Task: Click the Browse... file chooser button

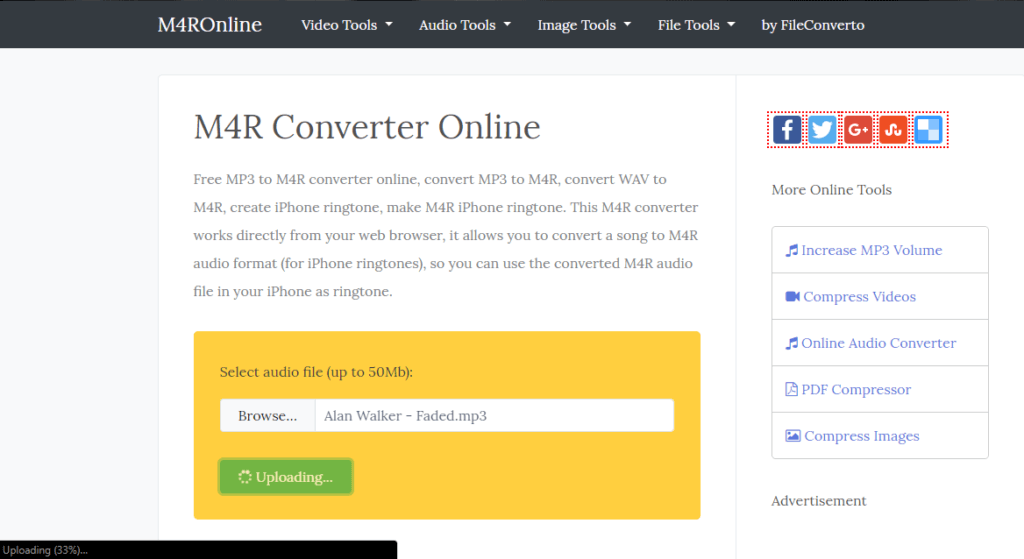Action: (x=268, y=415)
